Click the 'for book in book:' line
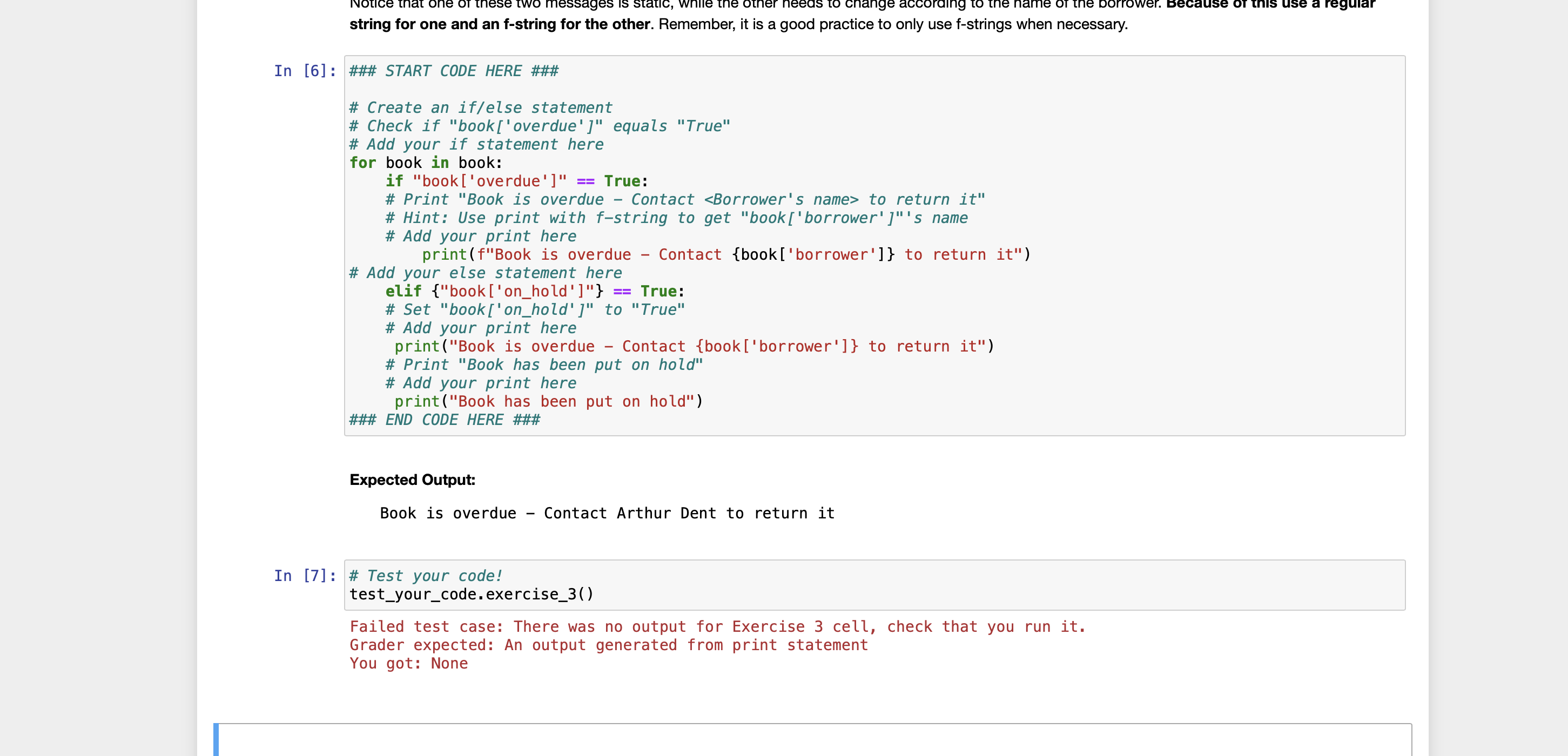 [x=426, y=163]
